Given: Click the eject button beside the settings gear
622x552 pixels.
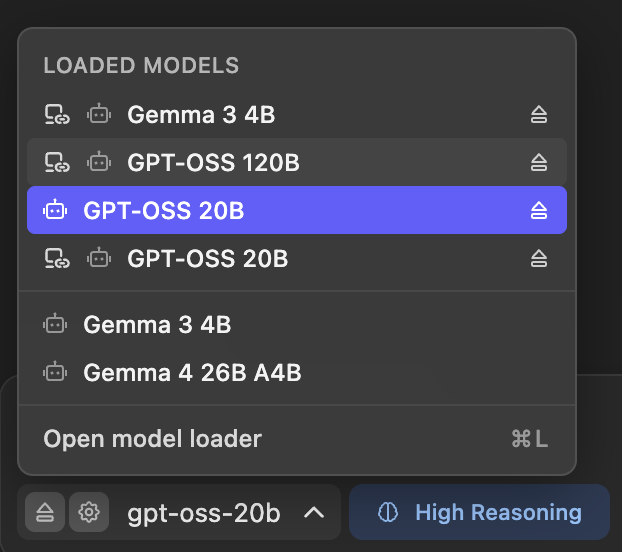Looking at the screenshot, I should click(45, 513).
